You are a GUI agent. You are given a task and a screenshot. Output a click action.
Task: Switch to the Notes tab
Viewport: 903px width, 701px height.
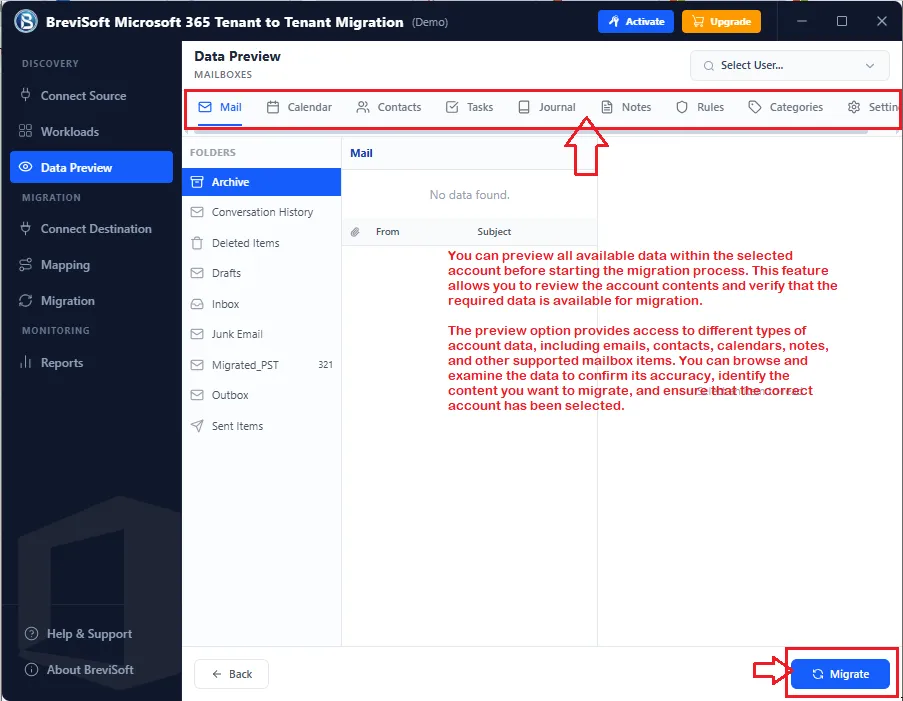pyautogui.click(x=626, y=107)
